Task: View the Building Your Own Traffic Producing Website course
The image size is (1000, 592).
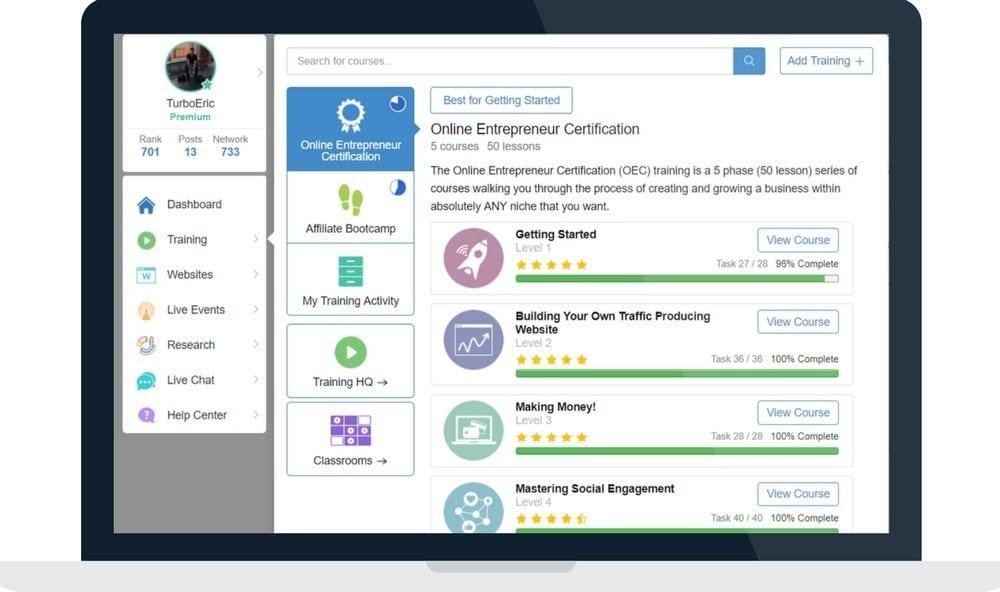Action: (798, 322)
